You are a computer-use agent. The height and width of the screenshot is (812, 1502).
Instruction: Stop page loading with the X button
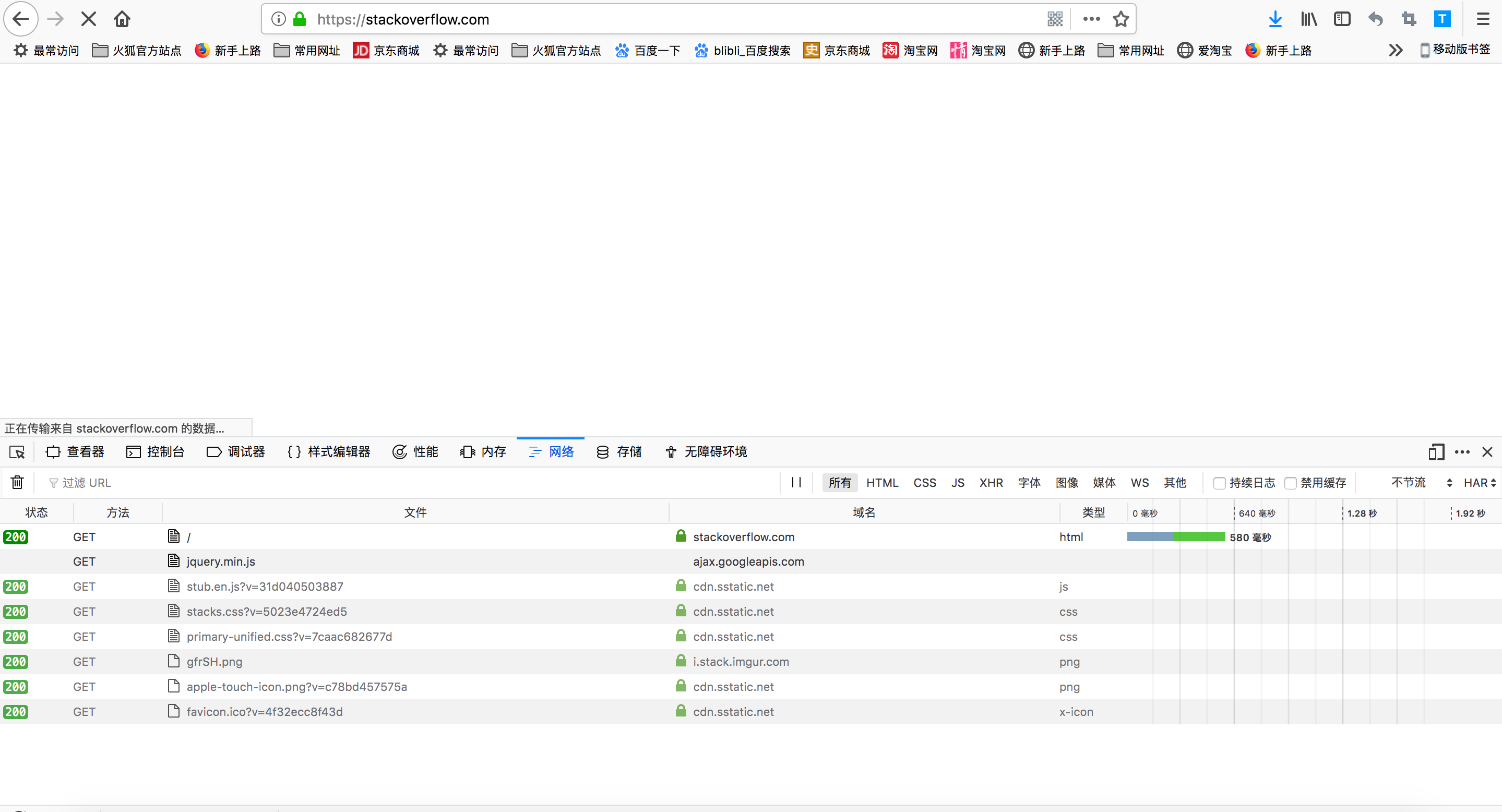[89, 19]
